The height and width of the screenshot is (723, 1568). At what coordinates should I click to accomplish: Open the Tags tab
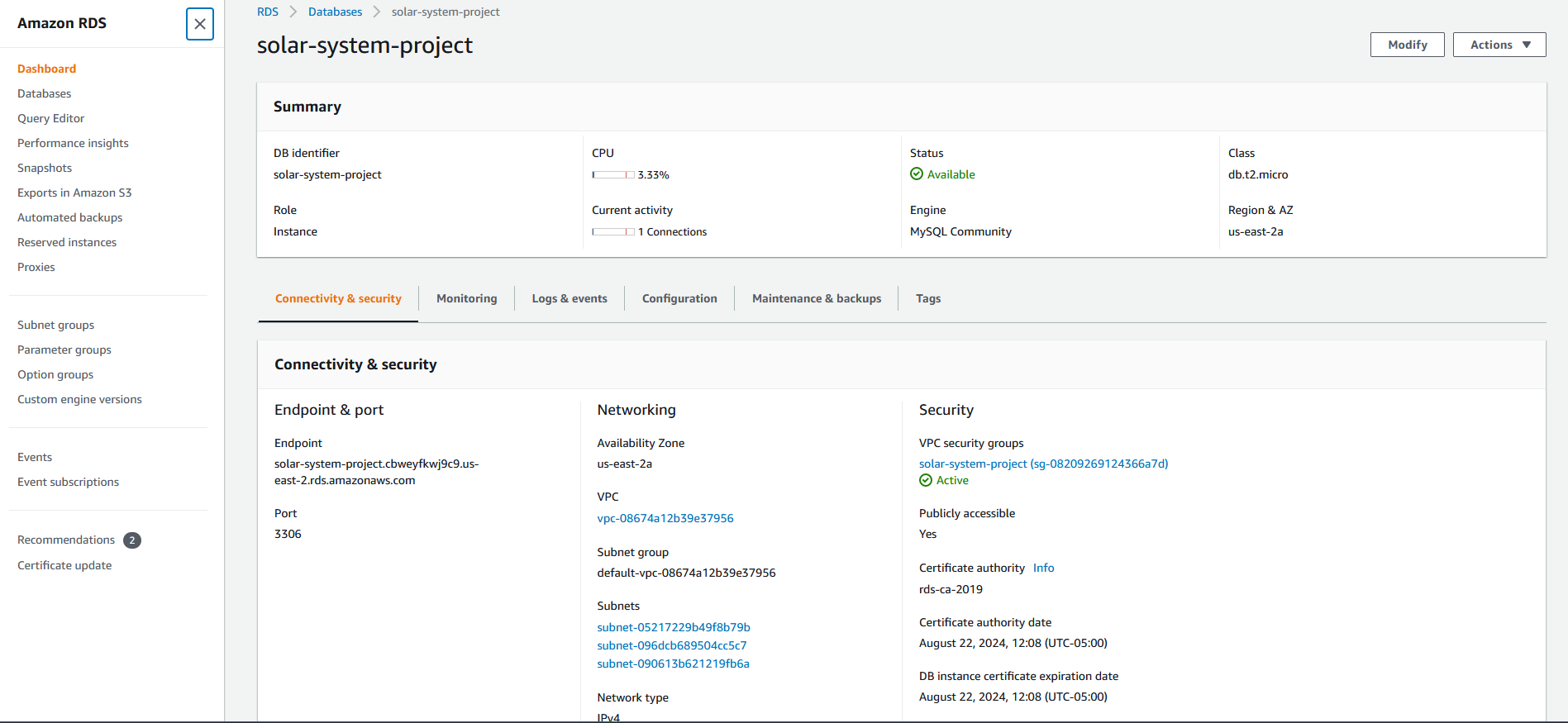[x=928, y=298]
